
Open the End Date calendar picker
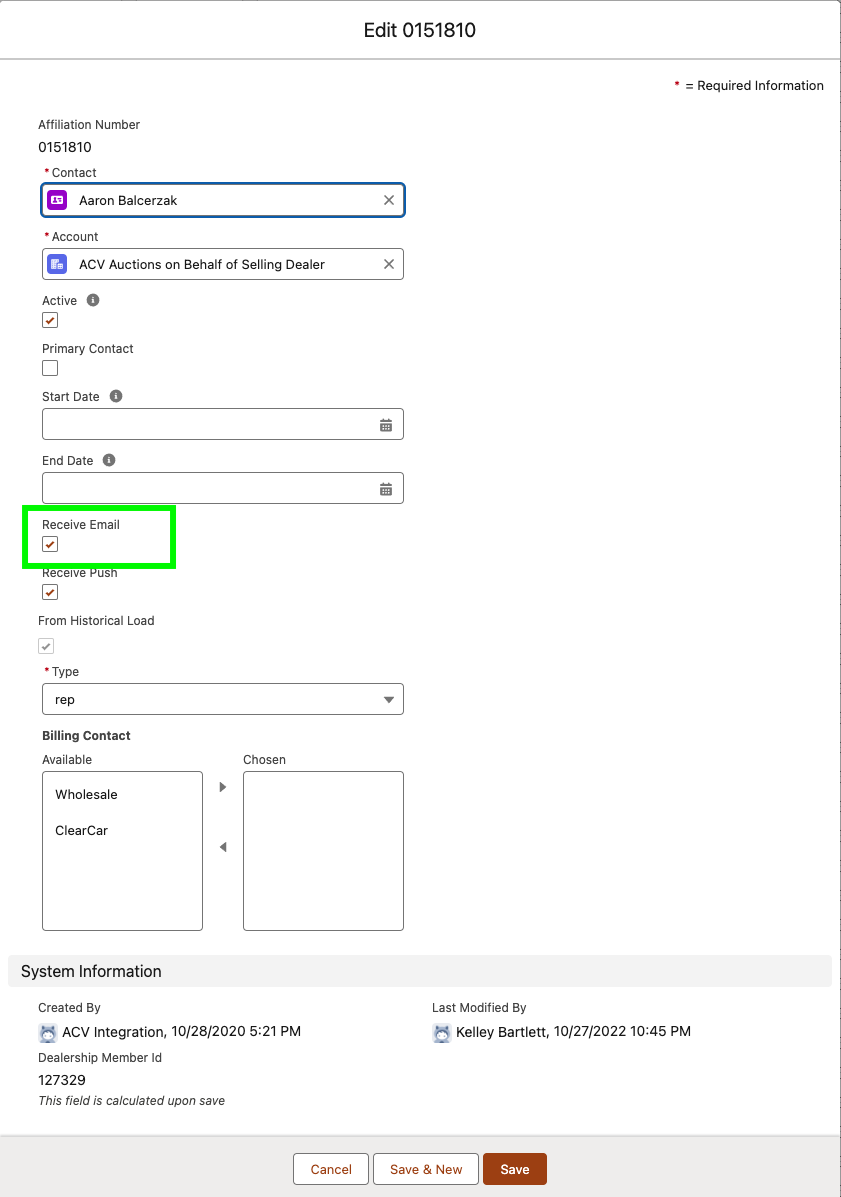tap(386, 489)
